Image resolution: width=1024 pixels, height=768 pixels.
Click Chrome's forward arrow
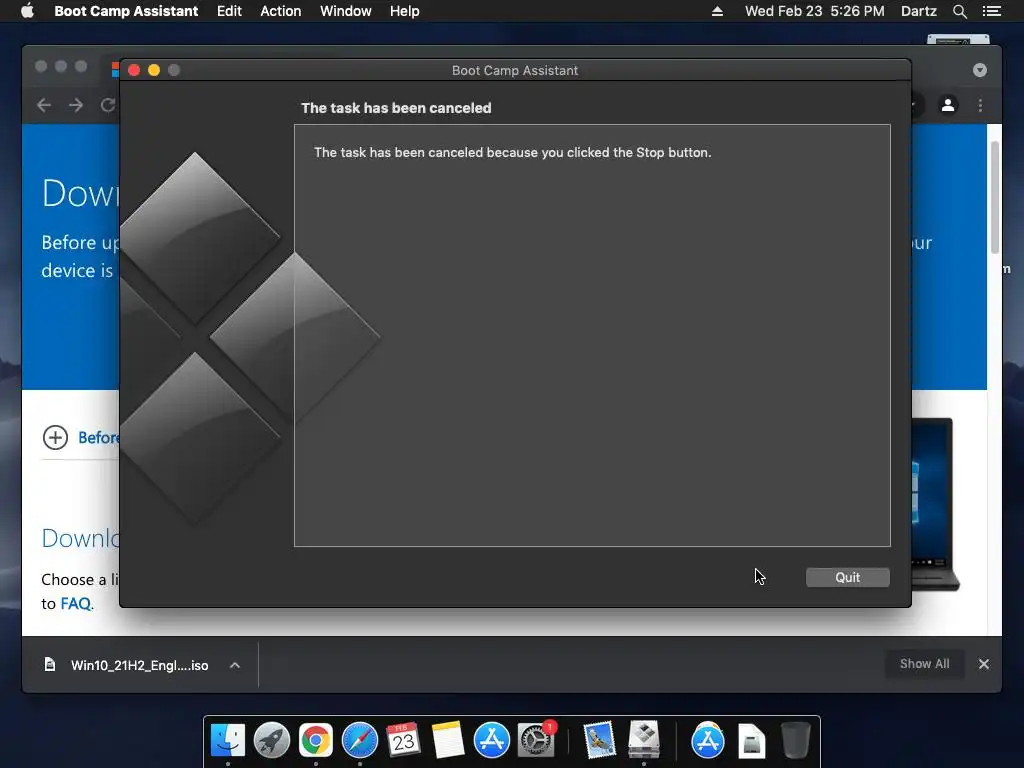pyautogui.click(x=76, y=105)
